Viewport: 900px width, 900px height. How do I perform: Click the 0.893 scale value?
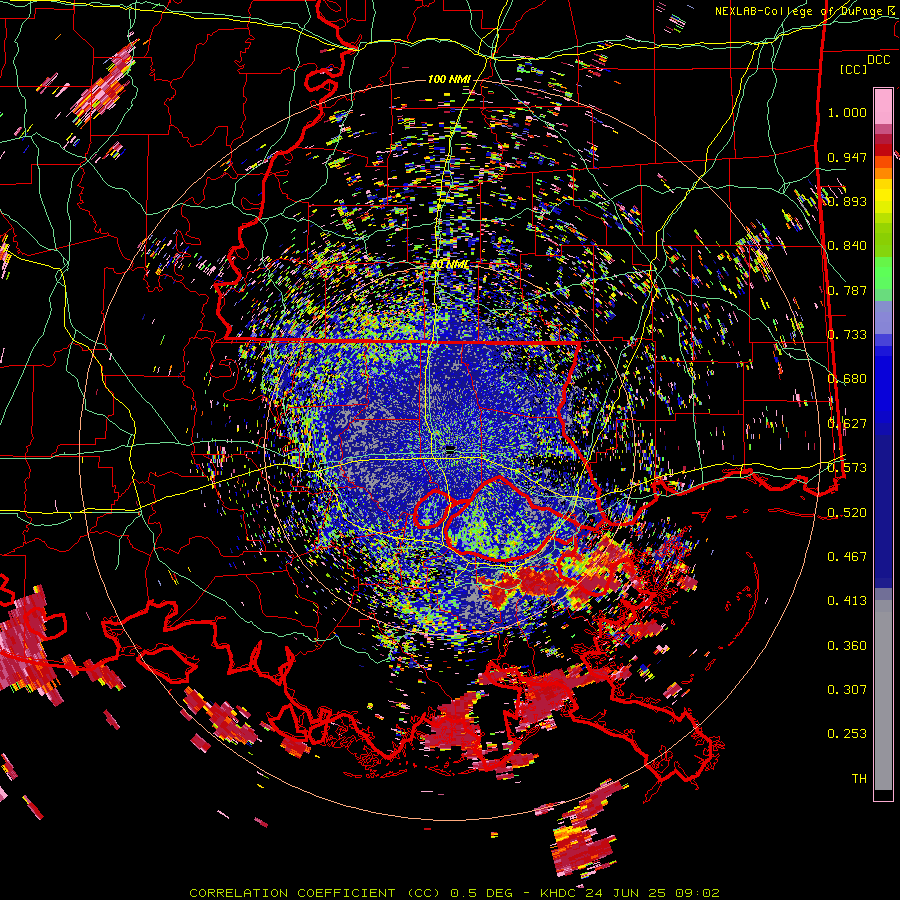(x=847, y=201)
